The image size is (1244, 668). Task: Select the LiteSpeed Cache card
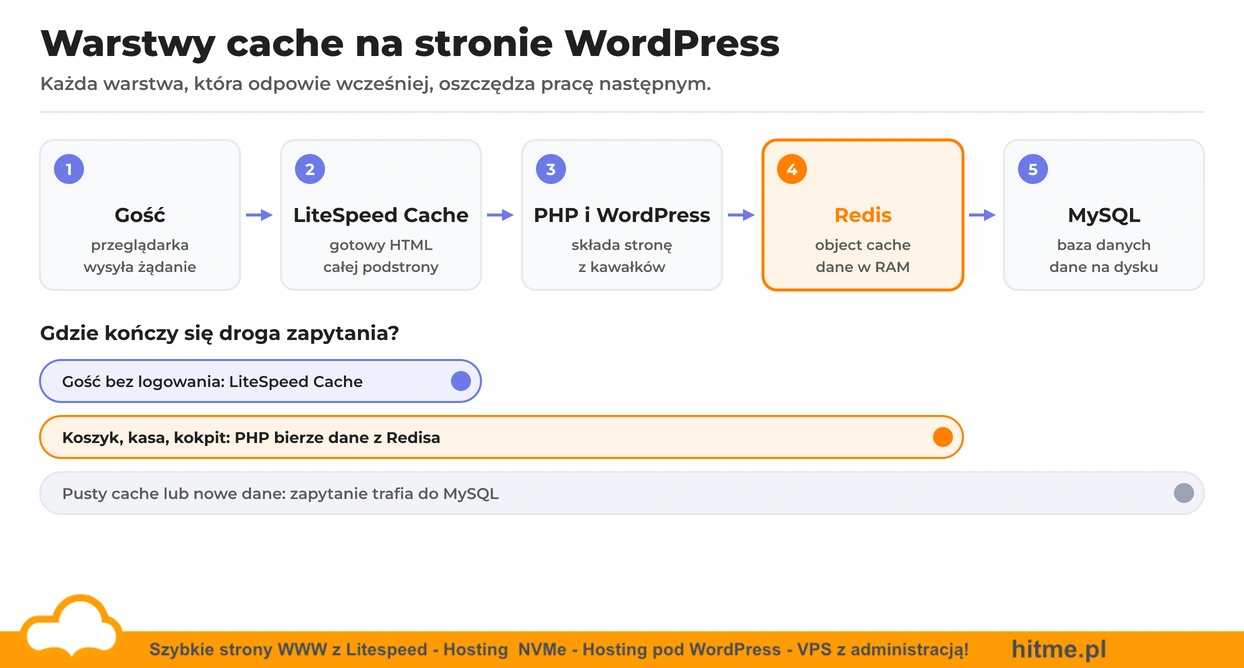(381, 215)
